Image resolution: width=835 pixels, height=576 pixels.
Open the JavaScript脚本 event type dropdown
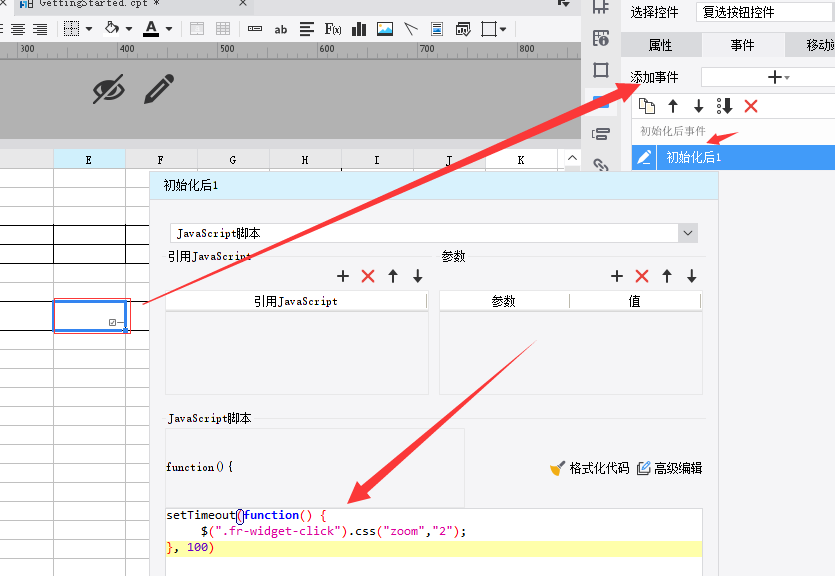point(687,233)
